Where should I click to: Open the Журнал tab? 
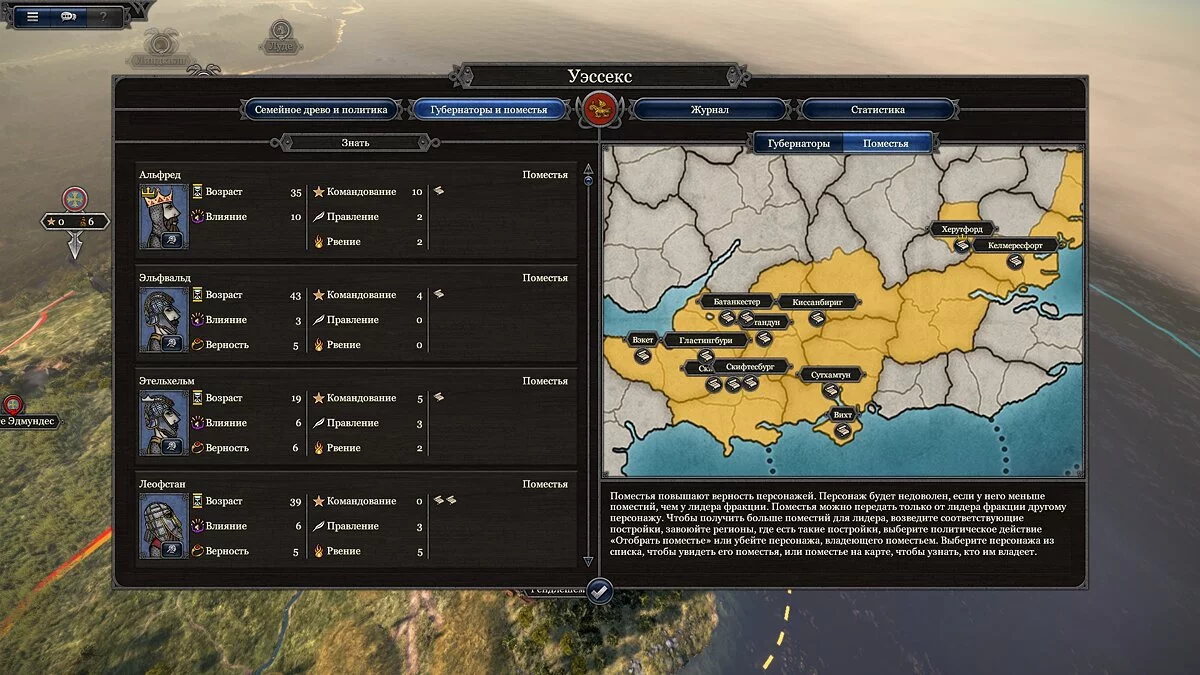709,110
